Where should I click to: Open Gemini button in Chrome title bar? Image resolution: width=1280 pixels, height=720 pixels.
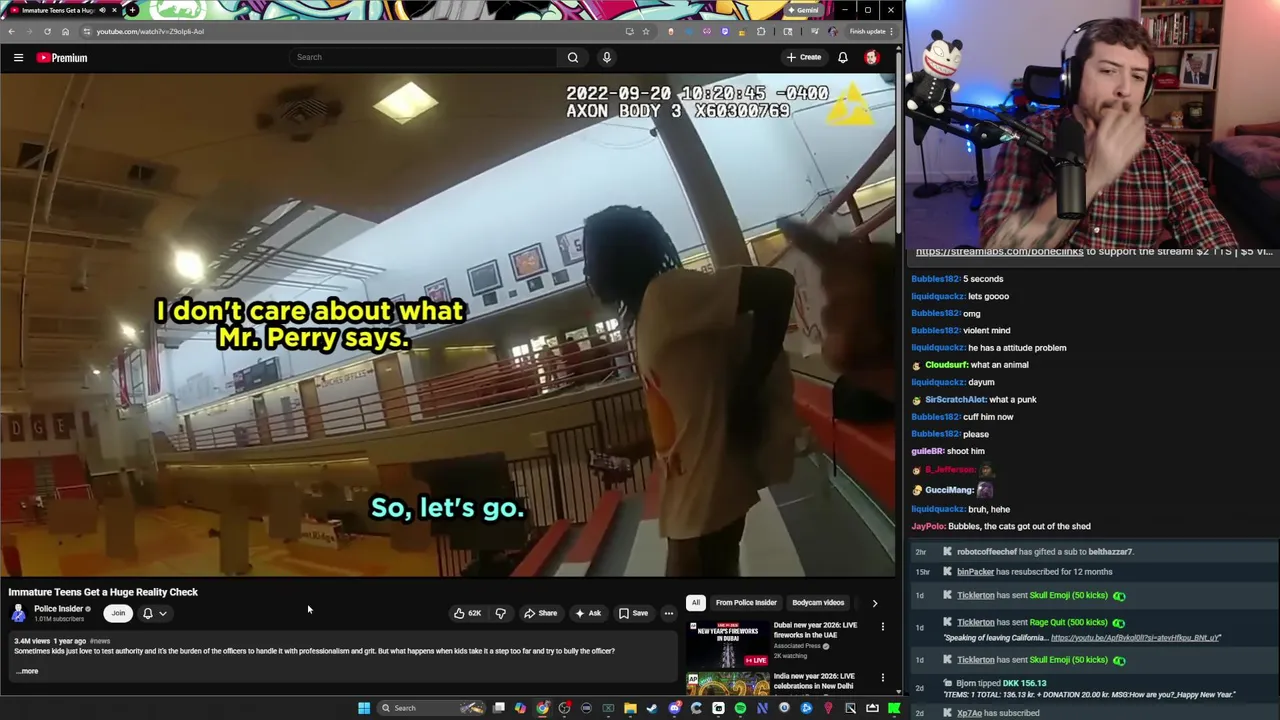803,10
